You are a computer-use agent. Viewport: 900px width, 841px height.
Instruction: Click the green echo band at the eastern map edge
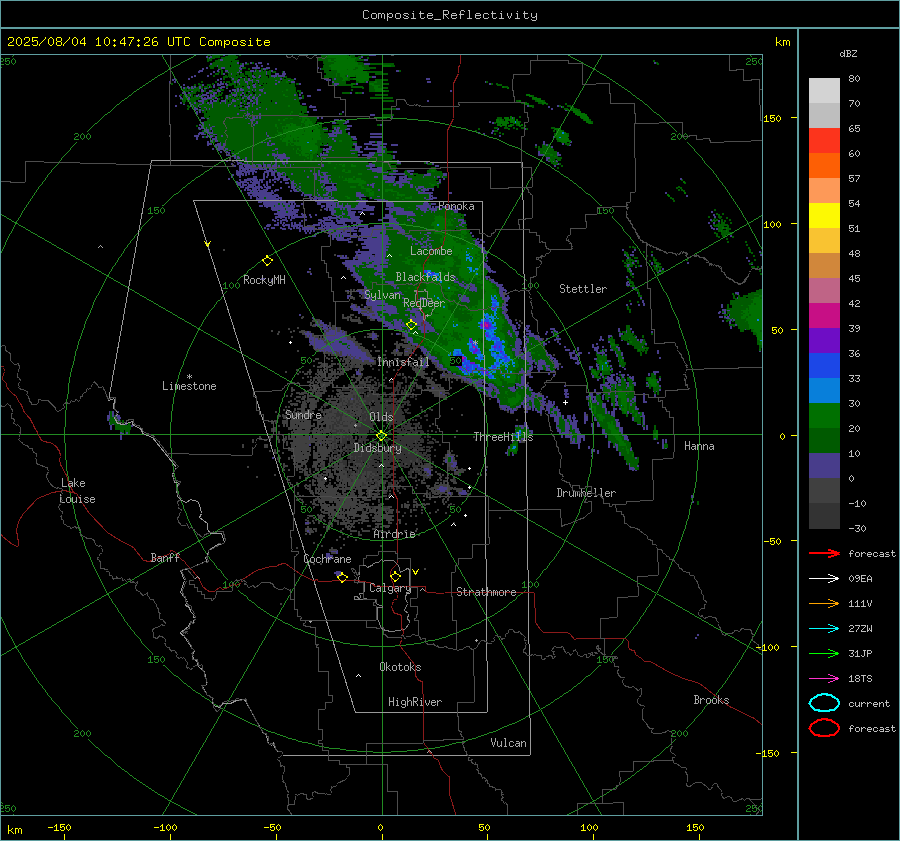click(746, 315)
